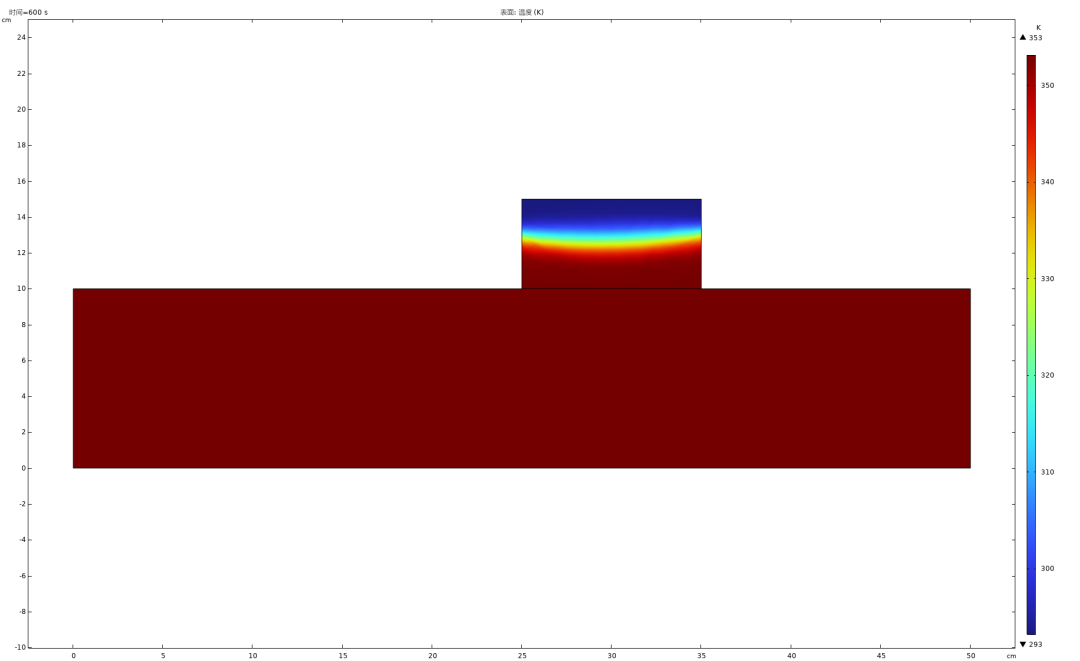
Task: Click the y-axis tick label -2
Action: tap(22, 504)
